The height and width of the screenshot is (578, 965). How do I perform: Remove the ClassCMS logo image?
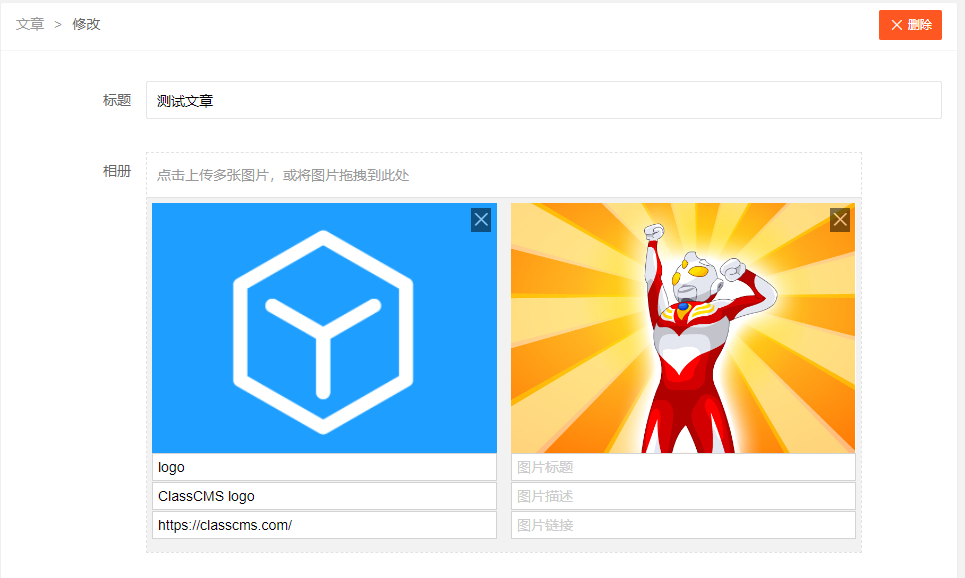(481, 220)
